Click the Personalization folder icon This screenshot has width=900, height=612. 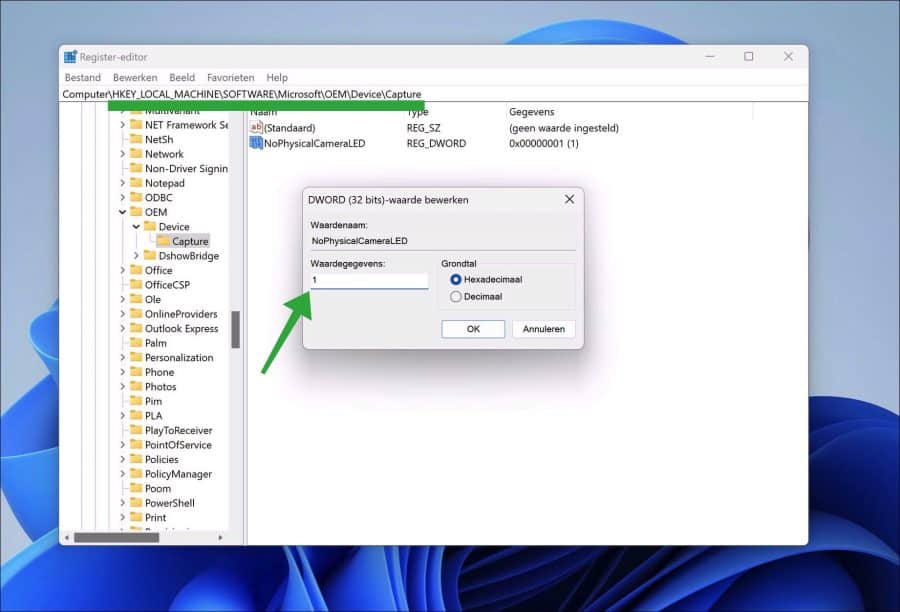[x=136, y=357]
